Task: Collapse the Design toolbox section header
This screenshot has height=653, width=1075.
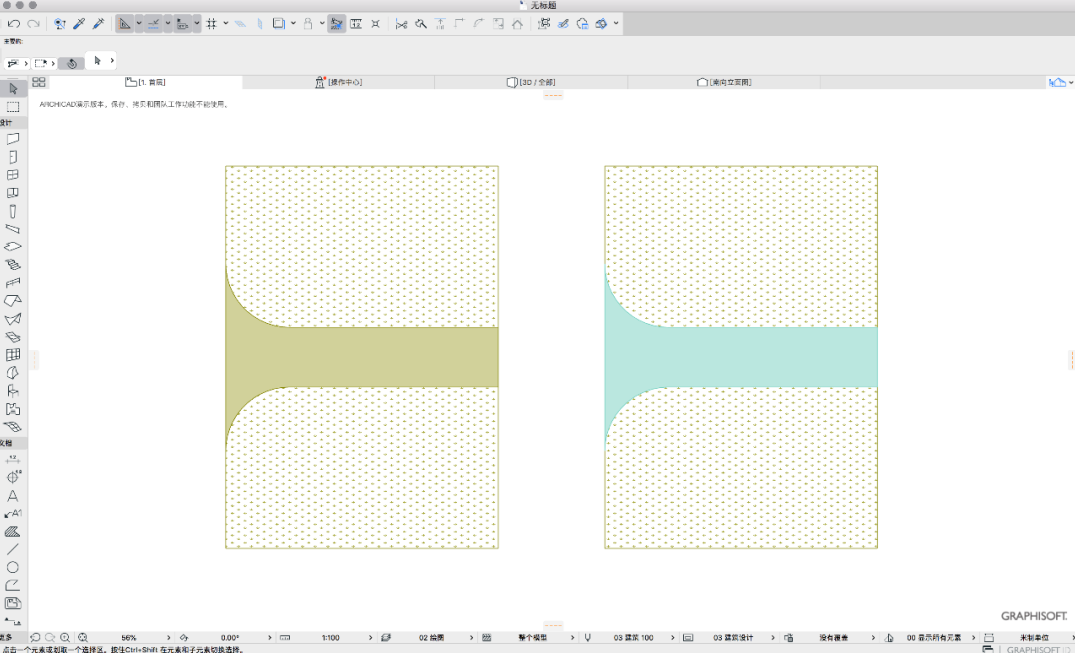Action: pyautogui.click(x=14, y=123)
